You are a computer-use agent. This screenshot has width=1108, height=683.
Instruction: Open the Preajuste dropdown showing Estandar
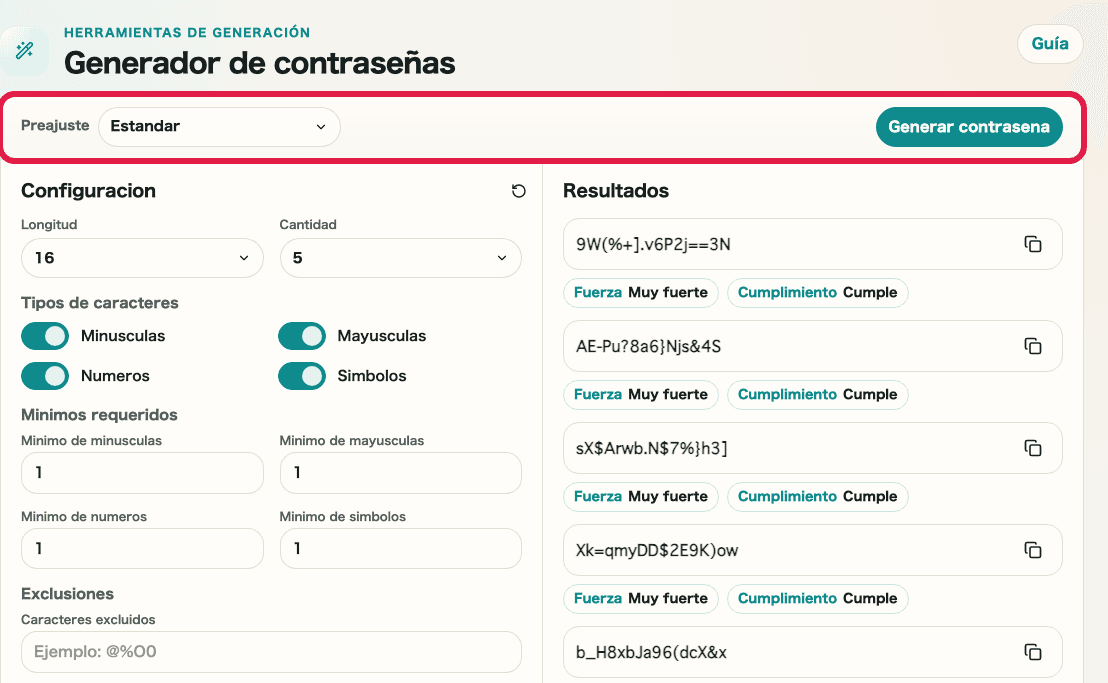point(218,127)
